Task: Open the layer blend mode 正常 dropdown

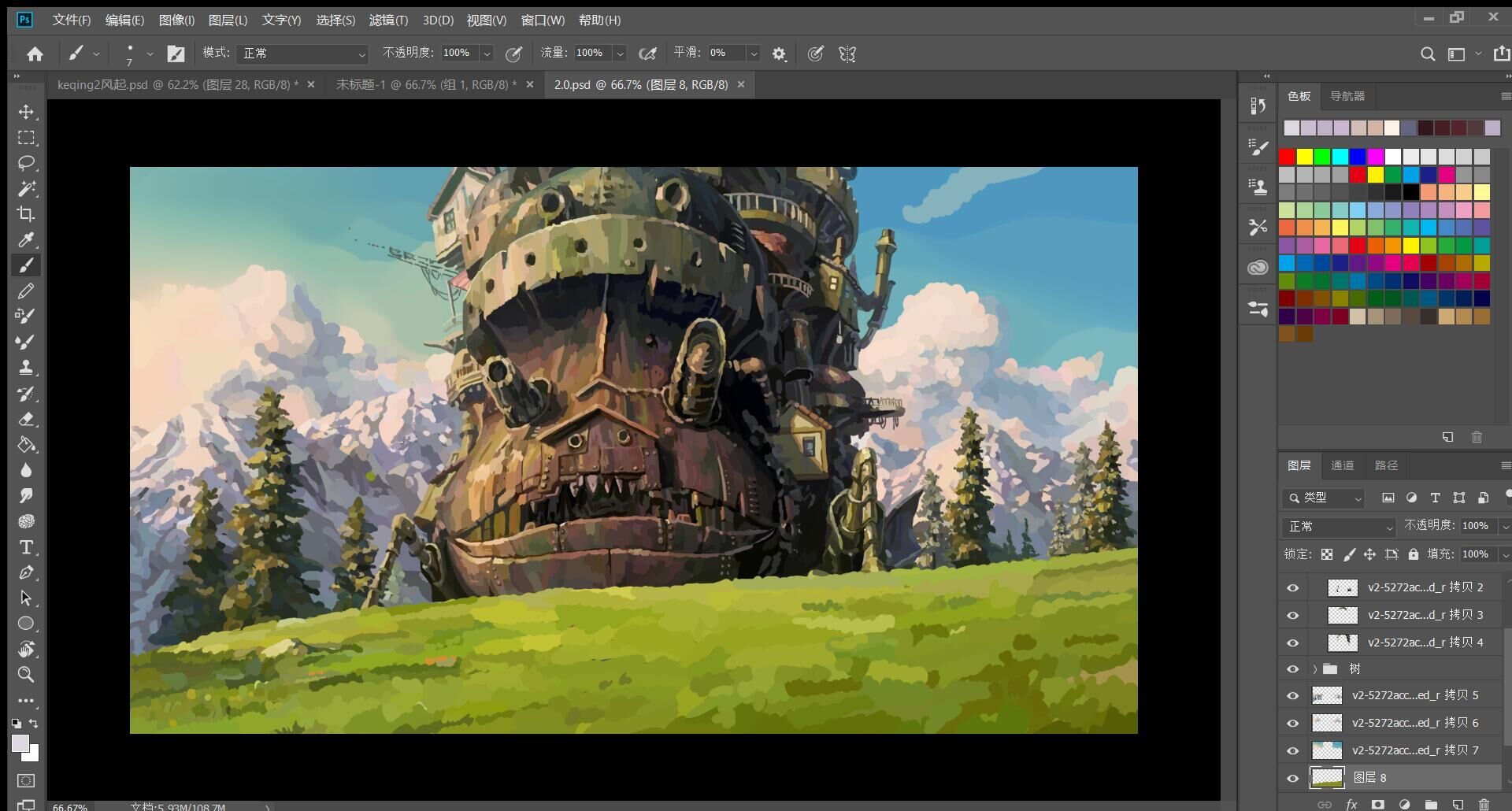Action: click(1339, 526)
